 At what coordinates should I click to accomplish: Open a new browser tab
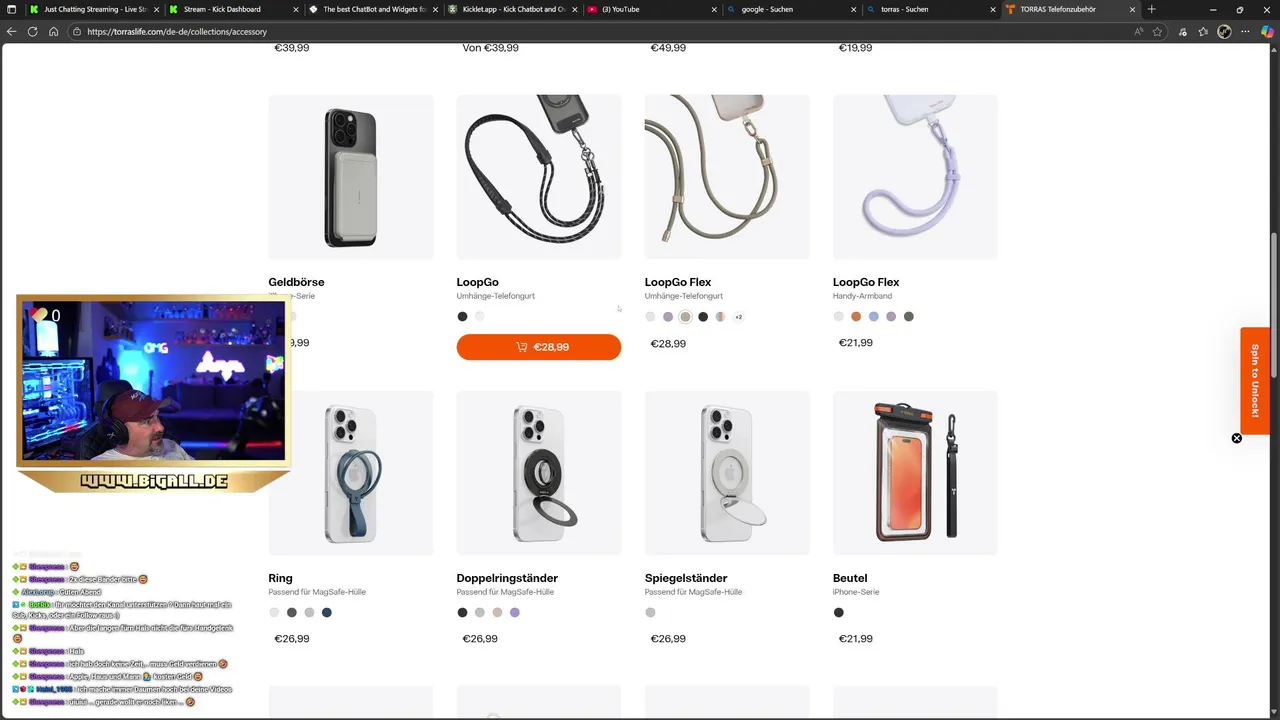point(1151,9)
